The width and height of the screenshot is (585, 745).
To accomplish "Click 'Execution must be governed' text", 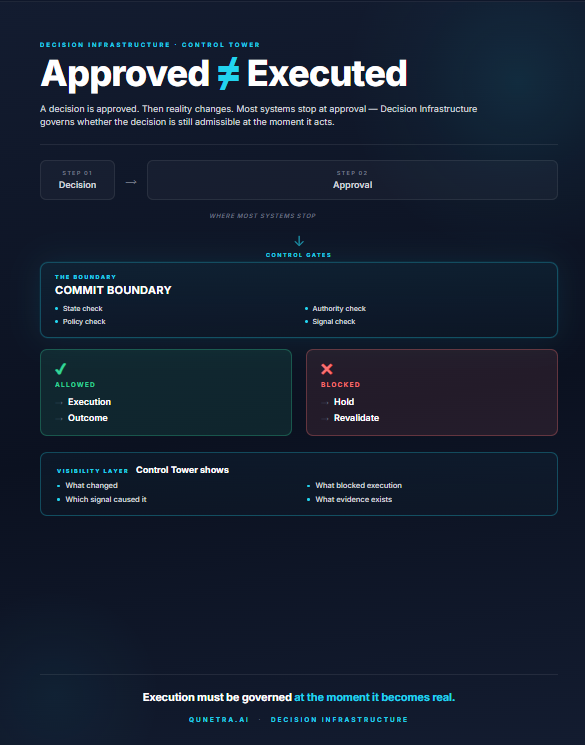I will click(217, 697).
